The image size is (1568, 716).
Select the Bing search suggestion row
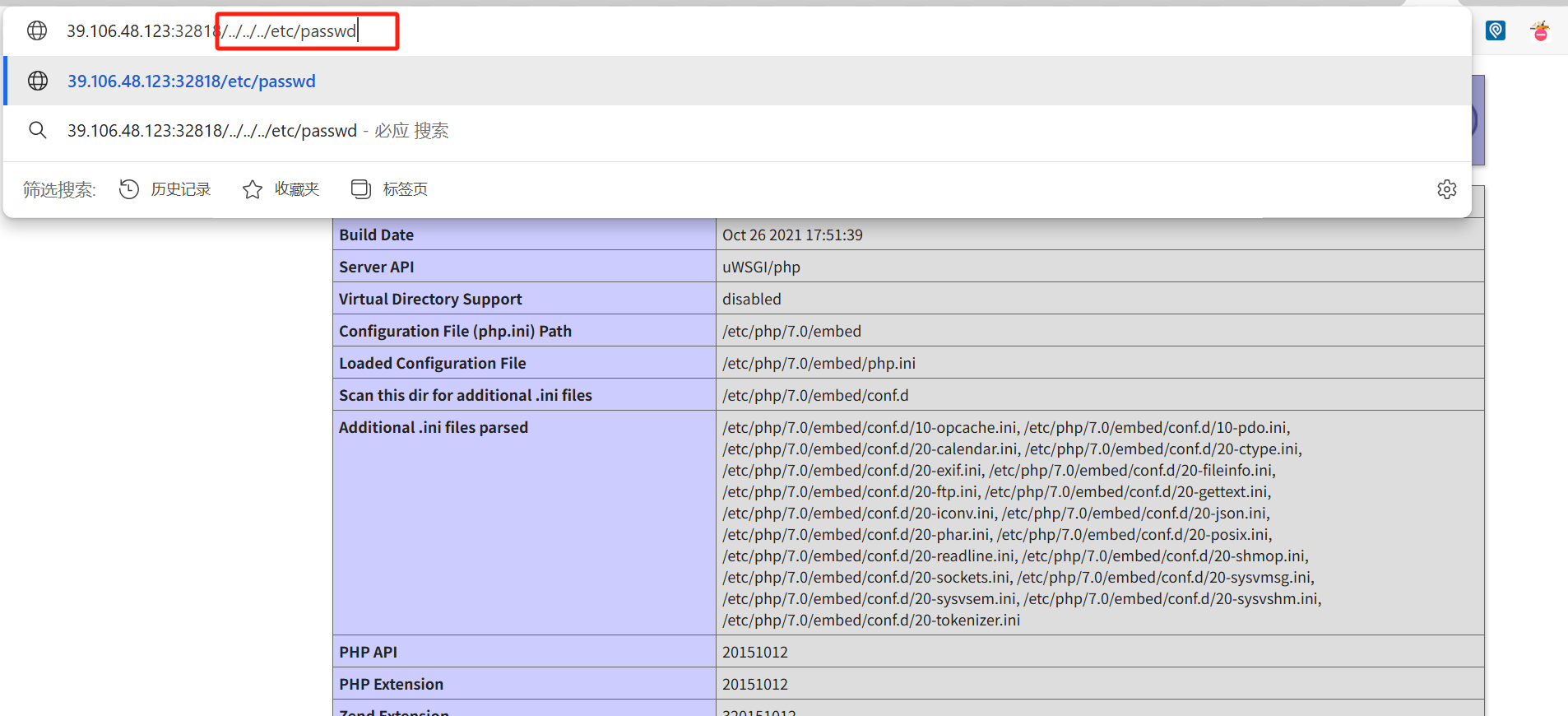737,130
